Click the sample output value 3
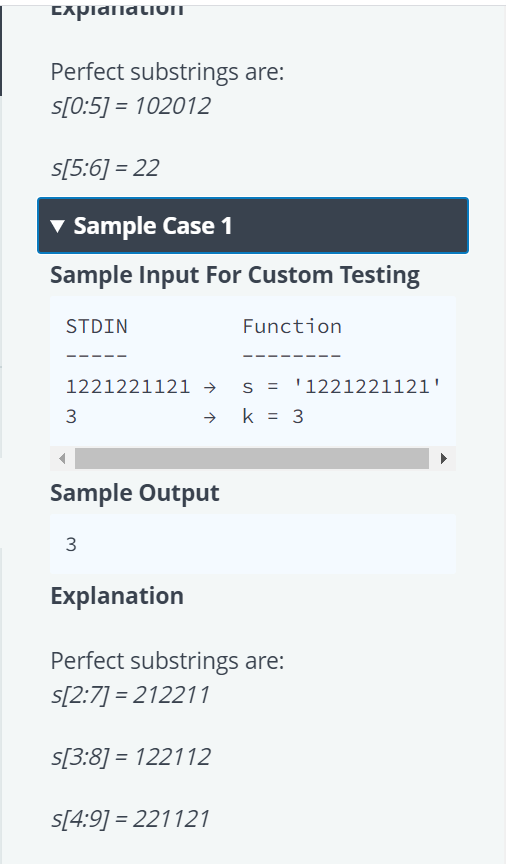 (x=71, y=544)
